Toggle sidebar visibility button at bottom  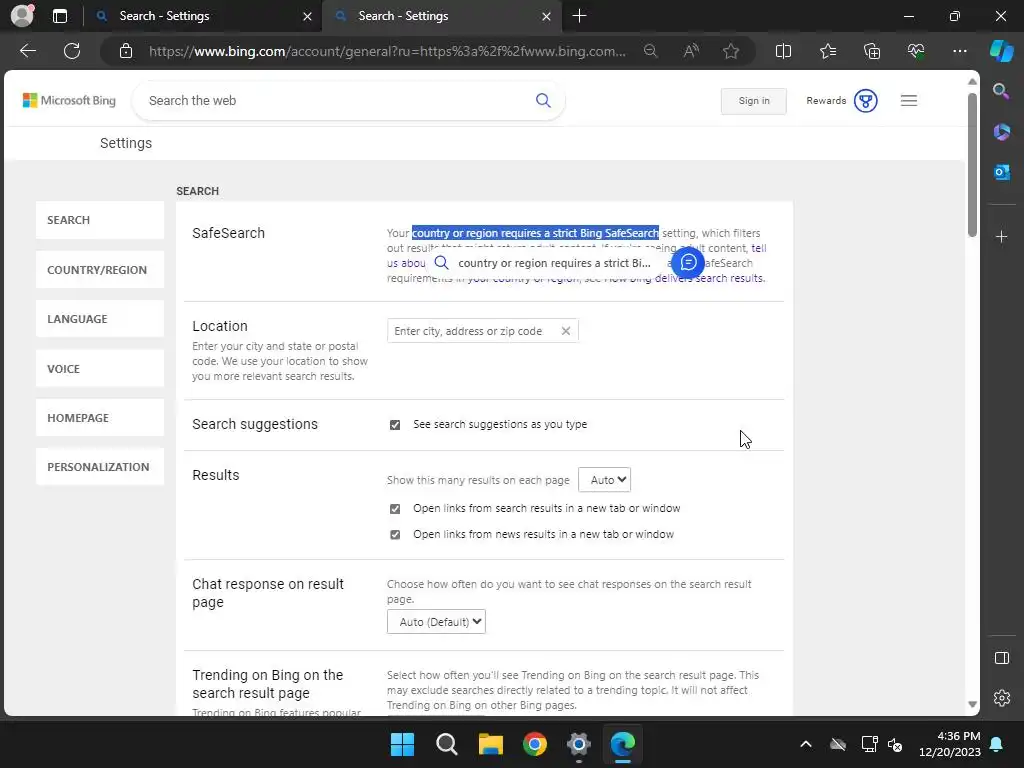(1002, 658)
